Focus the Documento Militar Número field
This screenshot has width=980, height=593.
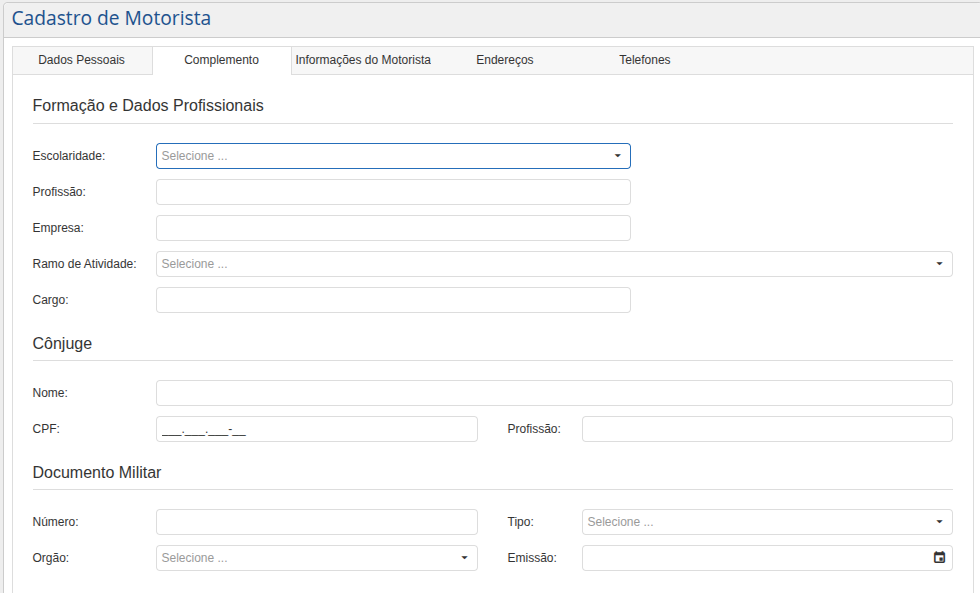coord(316,522)
